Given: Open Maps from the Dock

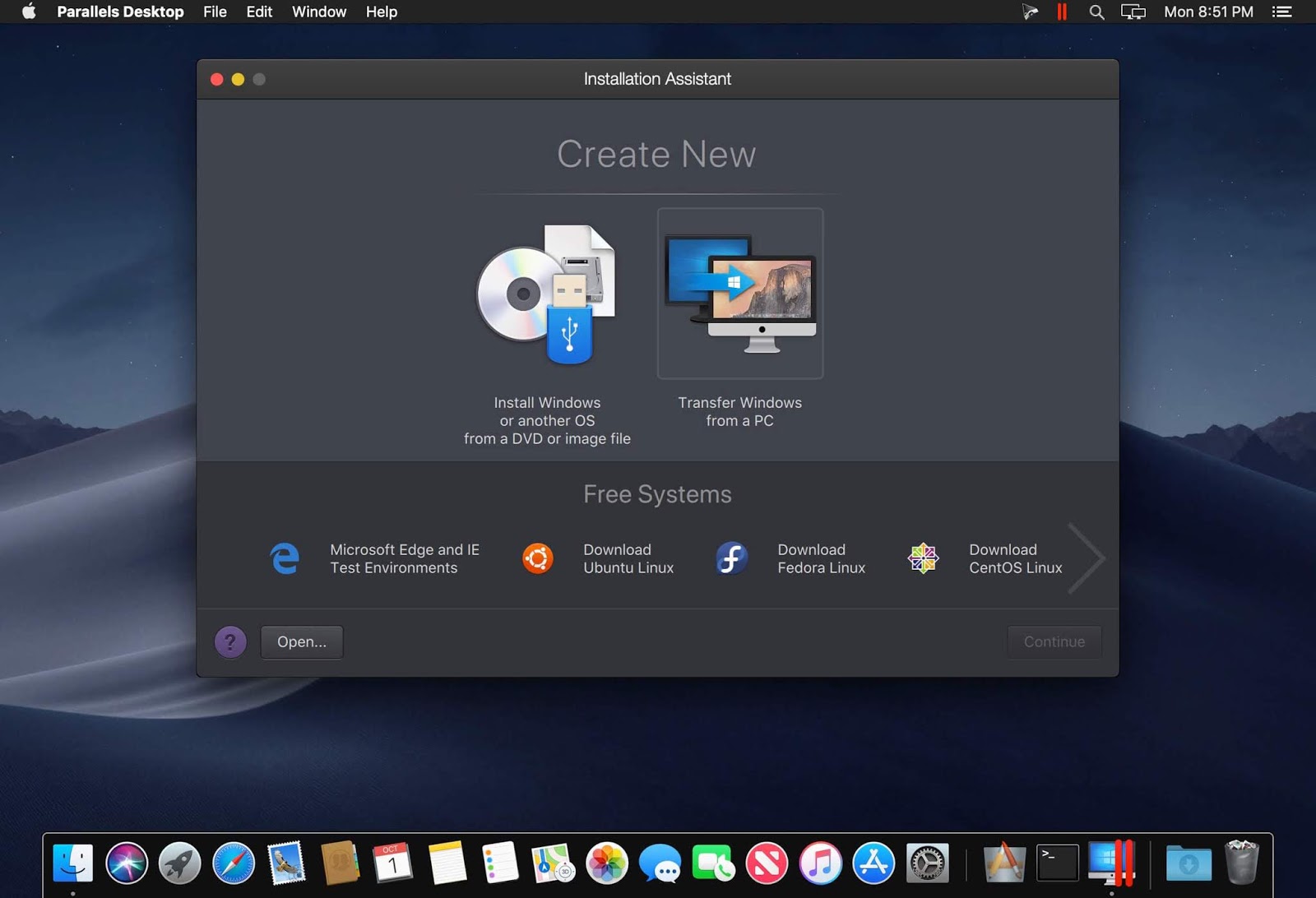Looking at the screenshot, I should (x=554, y=863).
